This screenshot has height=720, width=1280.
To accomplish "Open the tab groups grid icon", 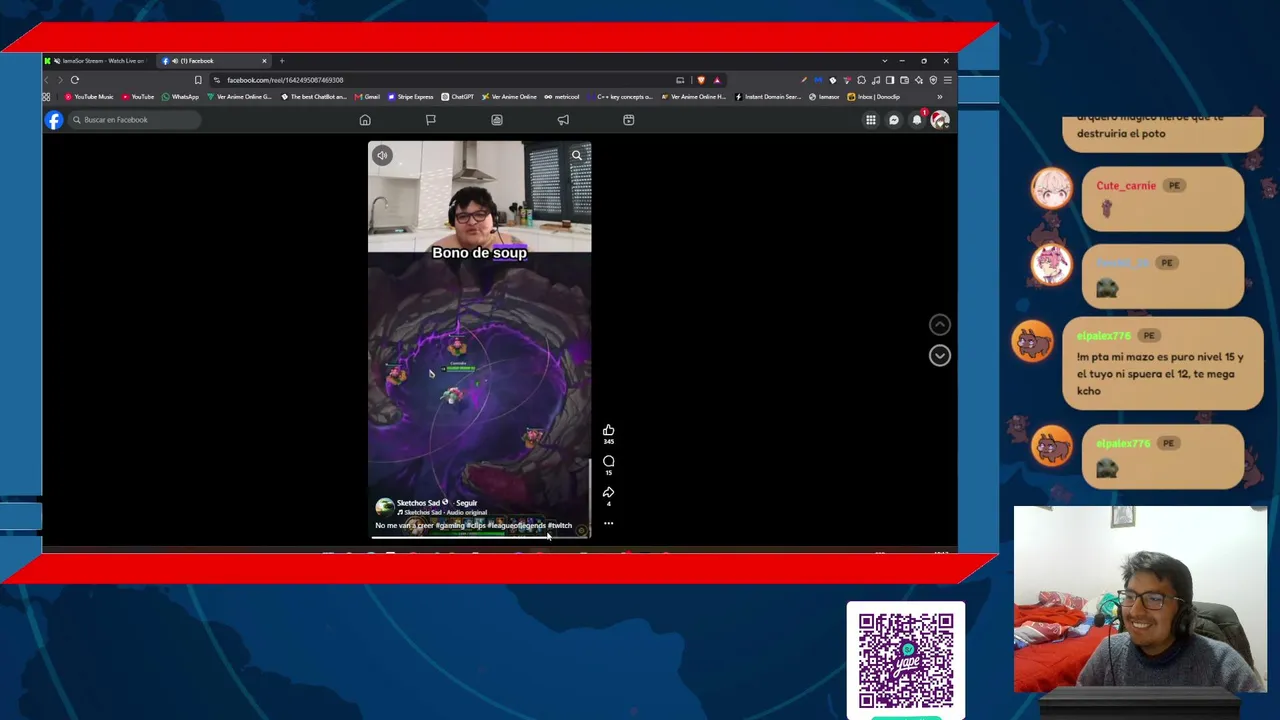I will [46, 97].
